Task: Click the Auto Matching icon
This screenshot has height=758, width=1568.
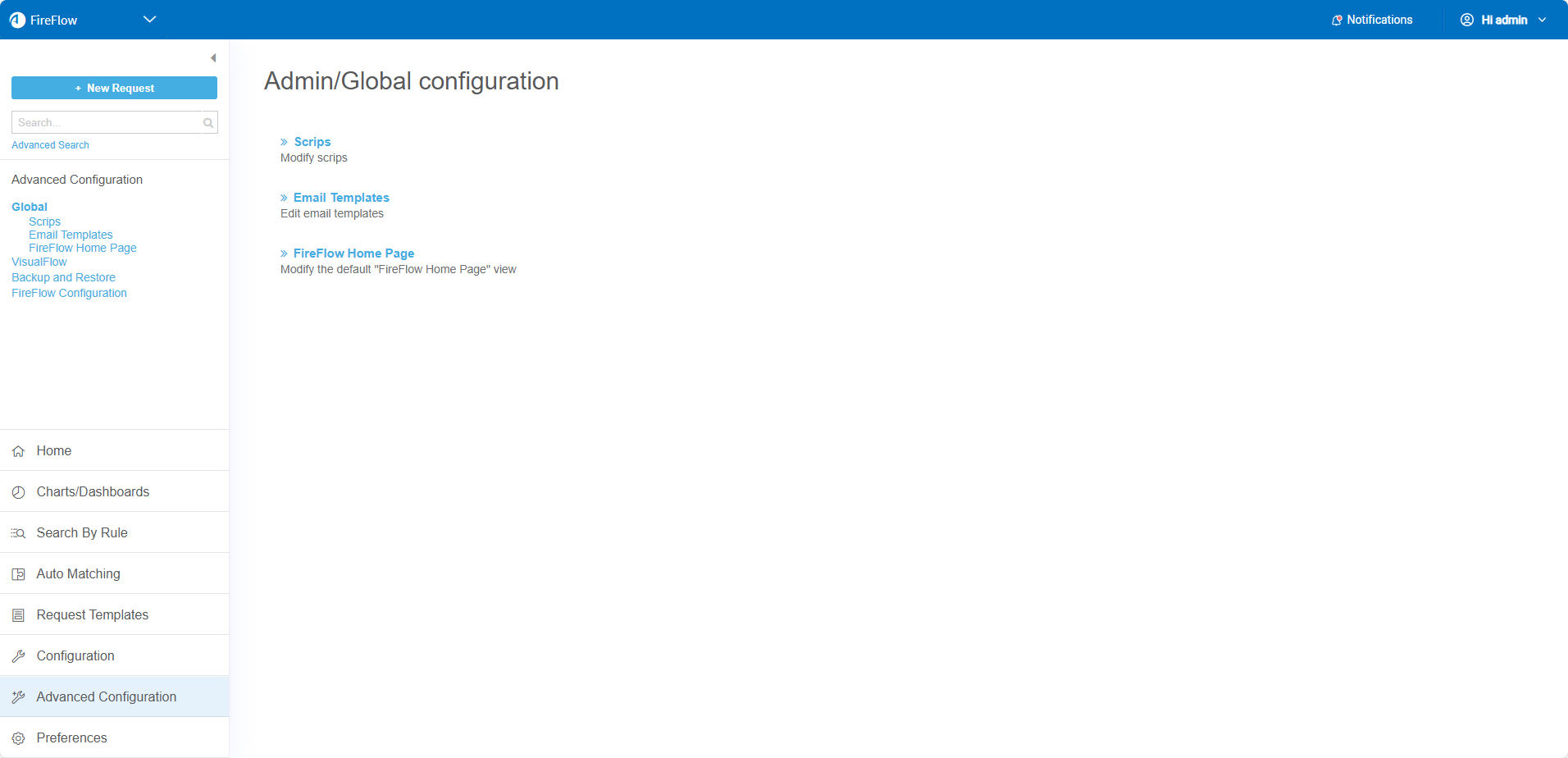Action: [18, 574]
